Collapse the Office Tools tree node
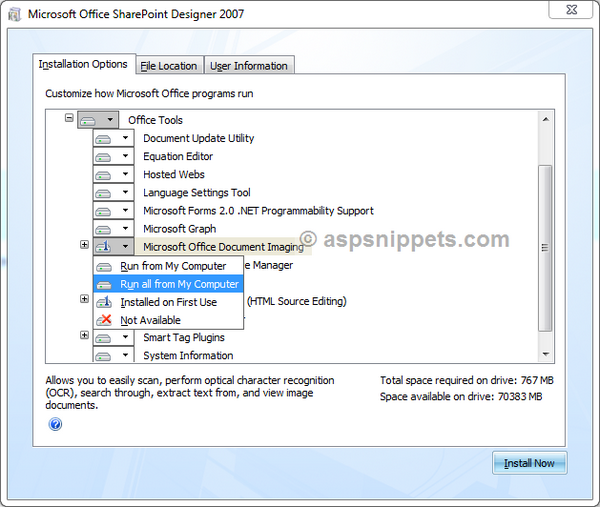600x507 pixels. coord(69,118)
